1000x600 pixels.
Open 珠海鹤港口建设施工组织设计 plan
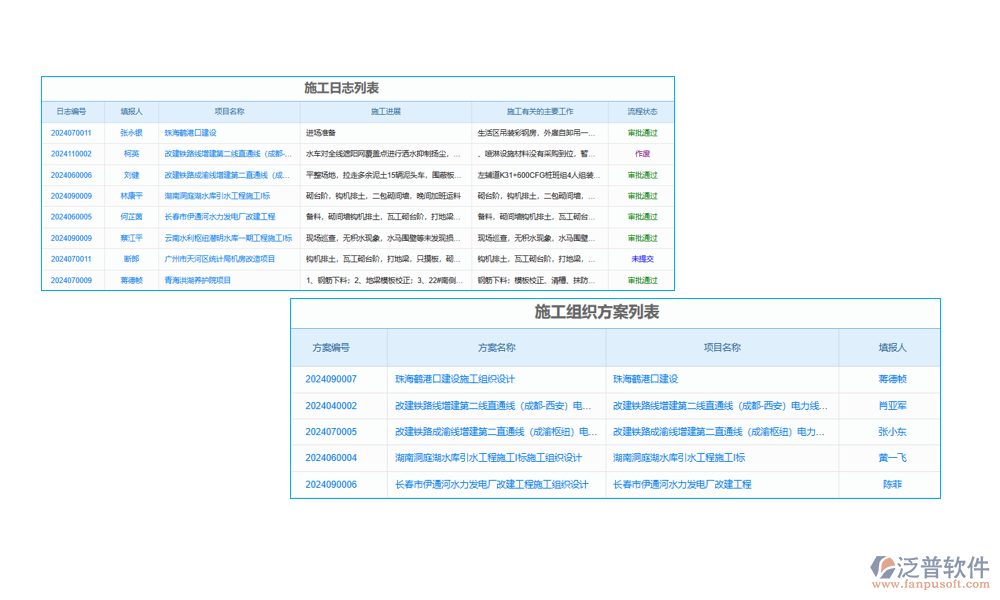tap(455, 380)
